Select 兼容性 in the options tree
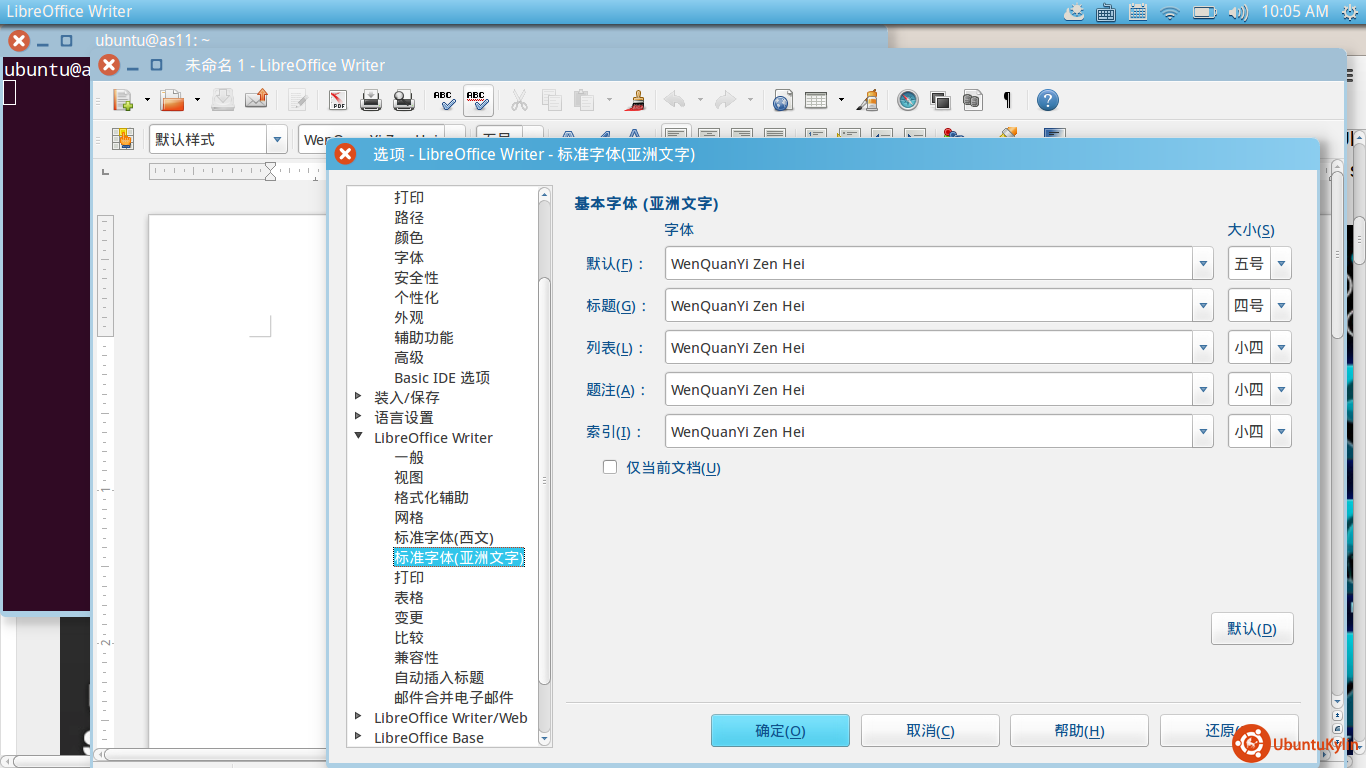The image size is (1366, 768). coord(416,657)
